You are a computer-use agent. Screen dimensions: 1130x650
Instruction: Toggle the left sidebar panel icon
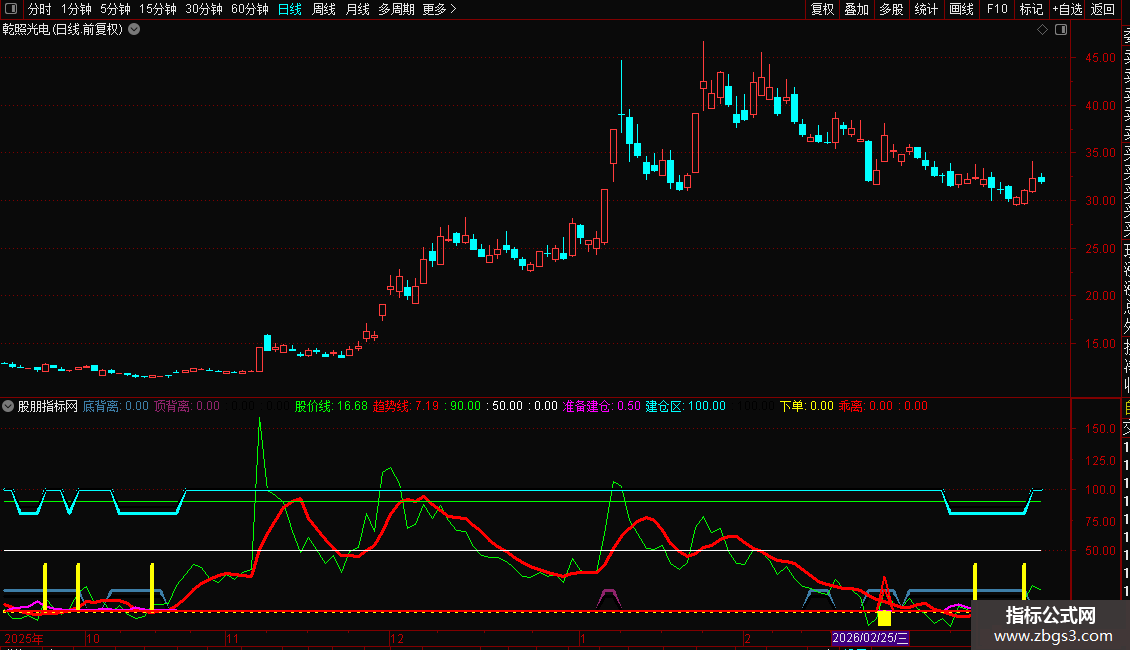point(11,10)
